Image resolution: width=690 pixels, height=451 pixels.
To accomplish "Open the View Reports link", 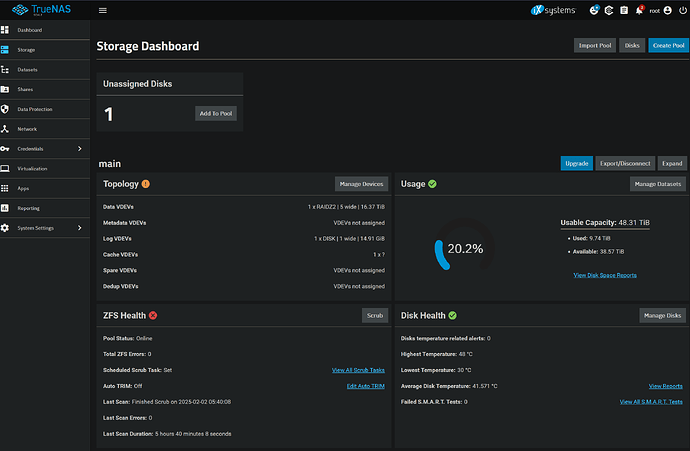I will point(665,386).
